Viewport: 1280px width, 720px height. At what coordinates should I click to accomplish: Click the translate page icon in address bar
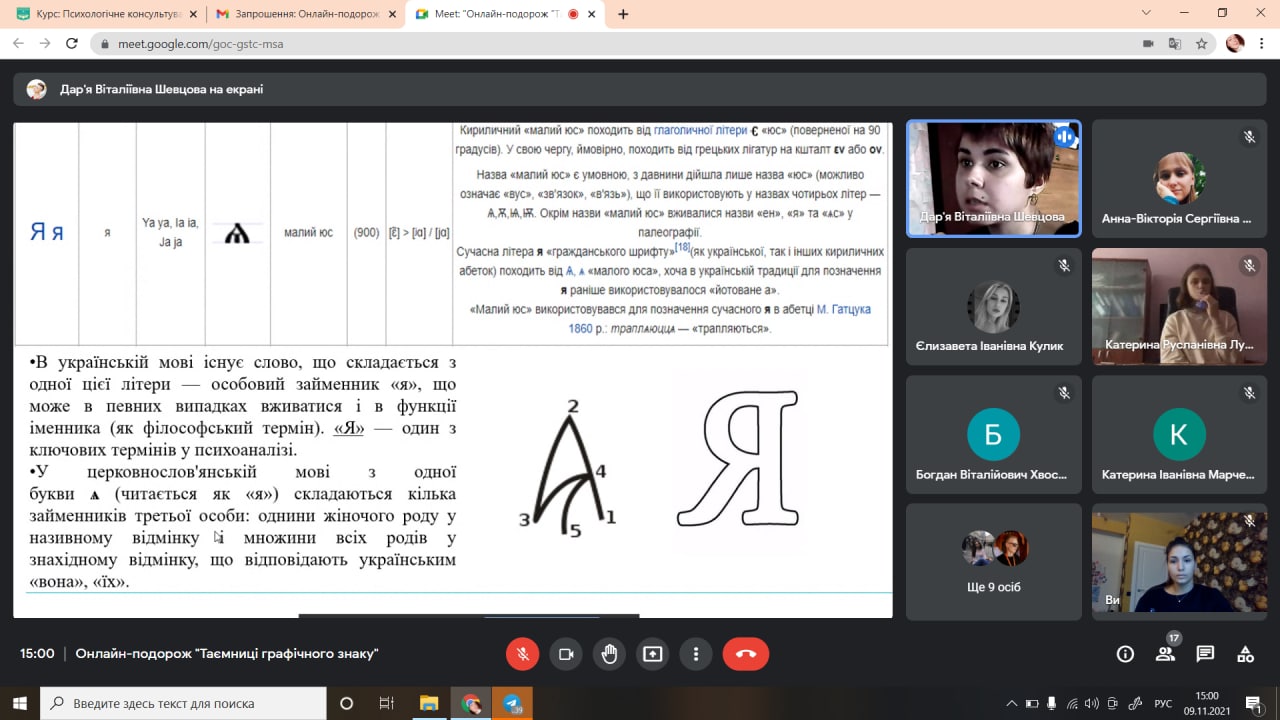tap(1175, 44)
